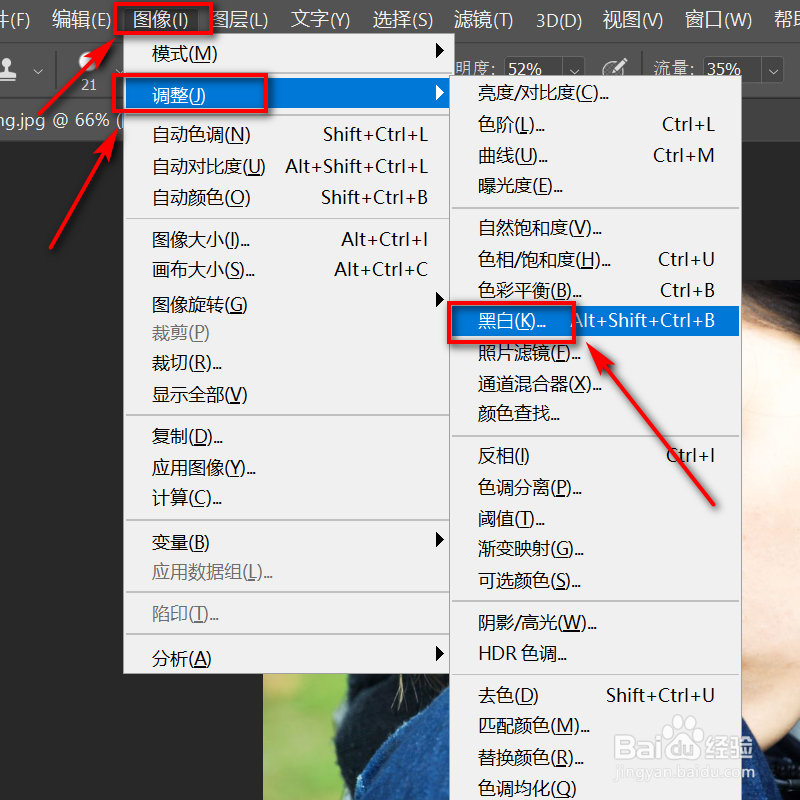The width and height of the screenshot is (800, 800).
Task: Select 黑白(K) adjustment
Action: coord(595,321)
